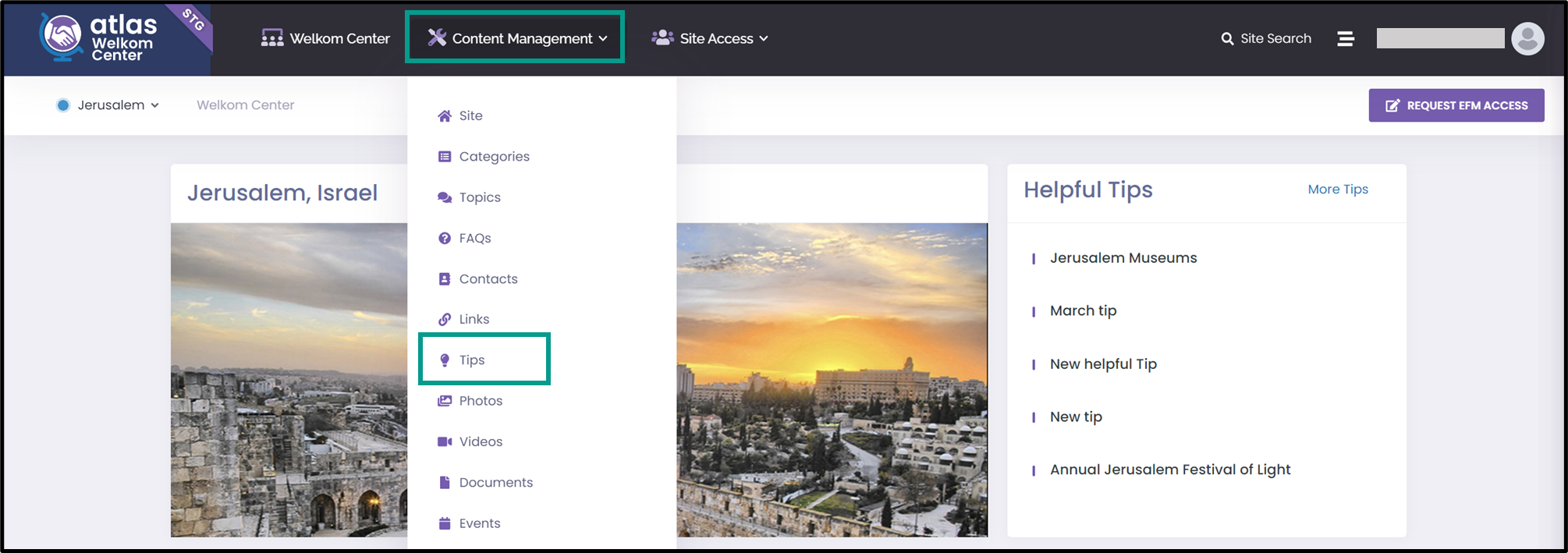Click the Tips lightbulb icon

(445, 360)
